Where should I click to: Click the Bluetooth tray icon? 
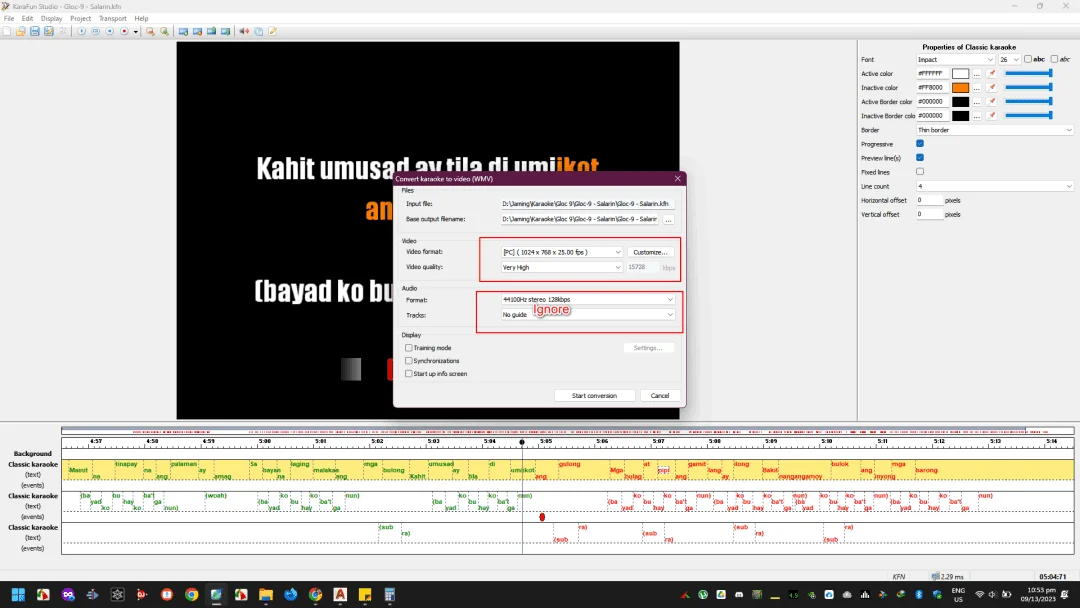tap(919, 594)
